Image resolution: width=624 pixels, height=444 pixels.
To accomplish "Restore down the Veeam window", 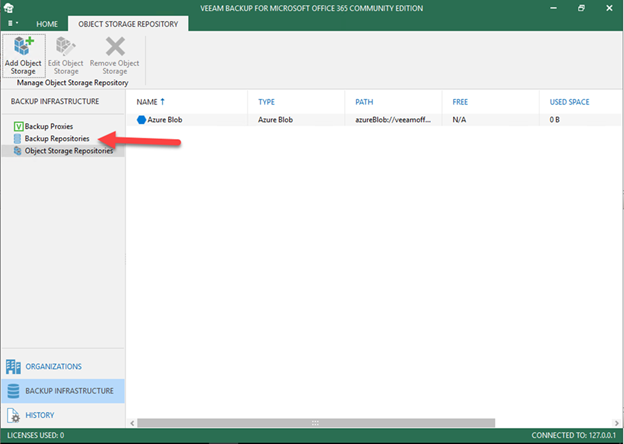I will click(x=581, y=8).
